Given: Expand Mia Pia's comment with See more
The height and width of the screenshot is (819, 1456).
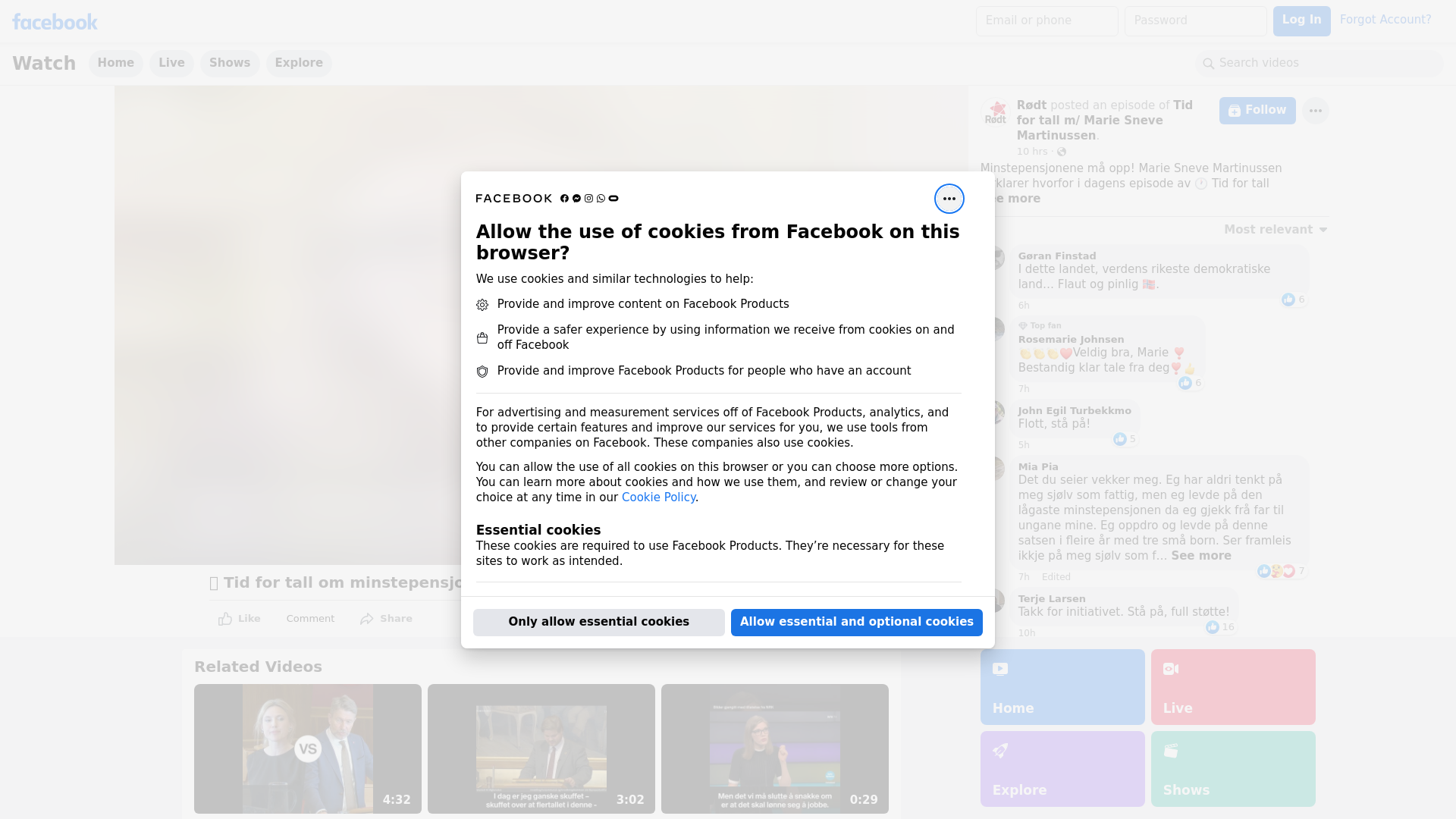Looking at the screenshot, I should tap(1200, 556).
